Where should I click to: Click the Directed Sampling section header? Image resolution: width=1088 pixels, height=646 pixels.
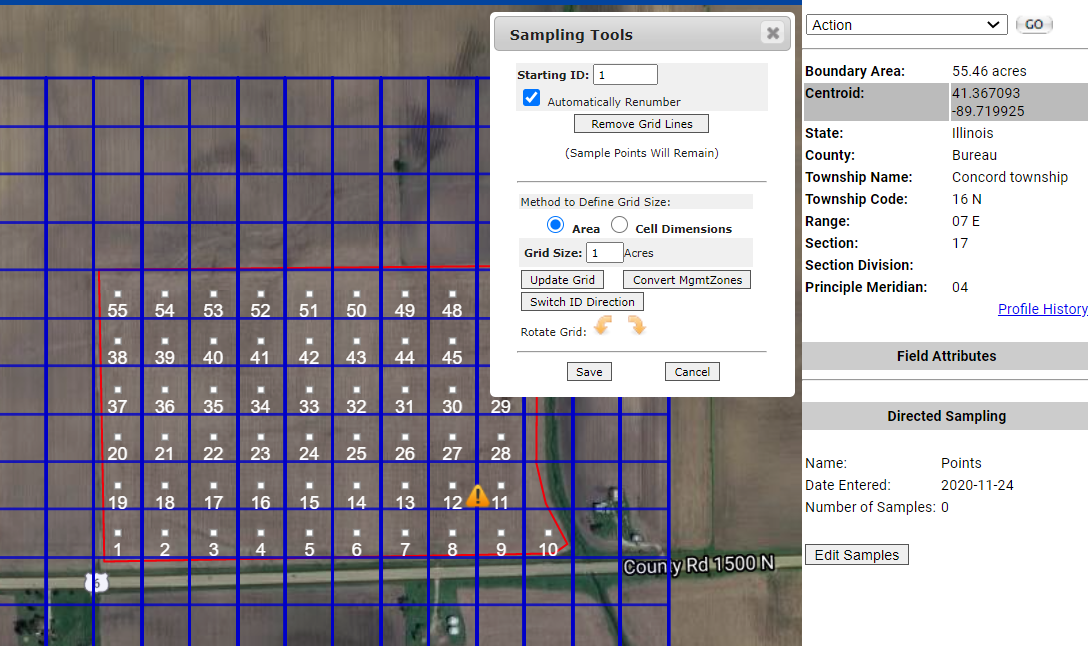pos(945,416)
